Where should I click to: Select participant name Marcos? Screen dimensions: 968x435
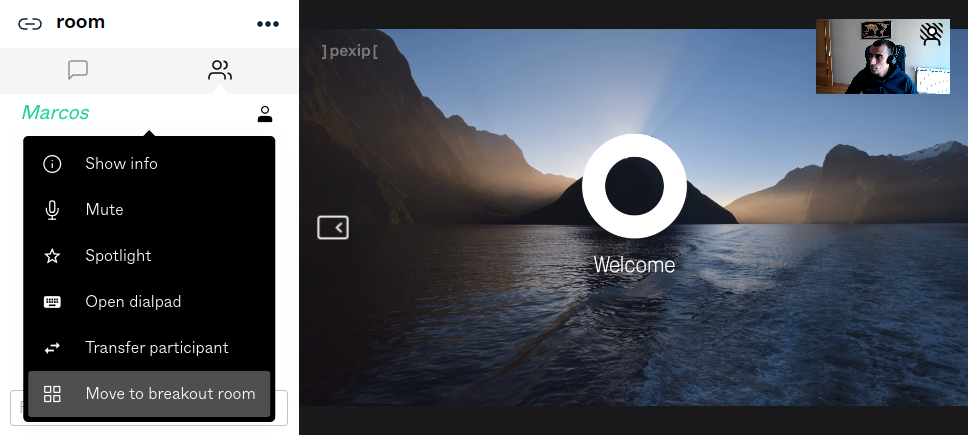(x=56, y=113)
